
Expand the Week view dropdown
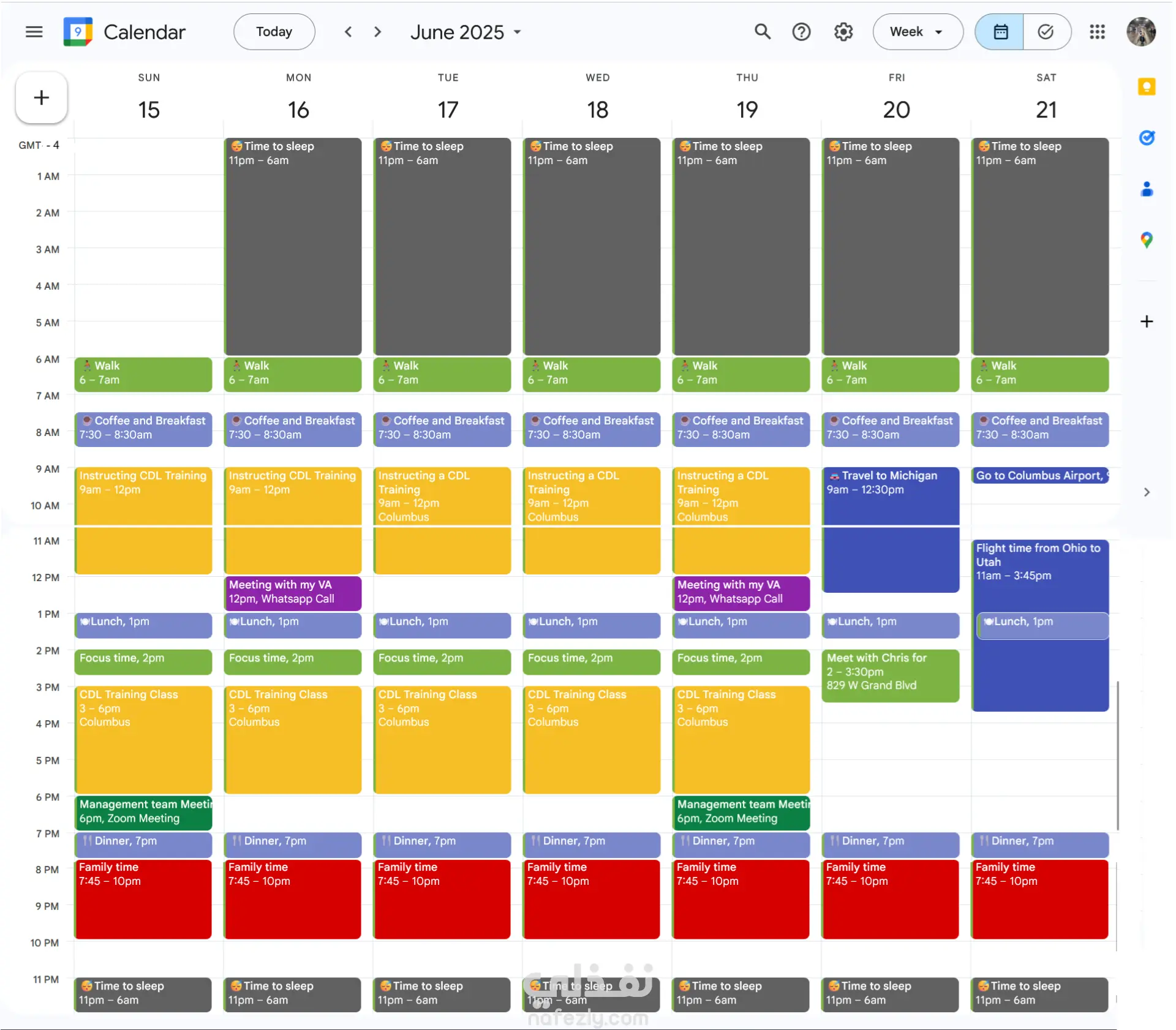tap(917, 32)
